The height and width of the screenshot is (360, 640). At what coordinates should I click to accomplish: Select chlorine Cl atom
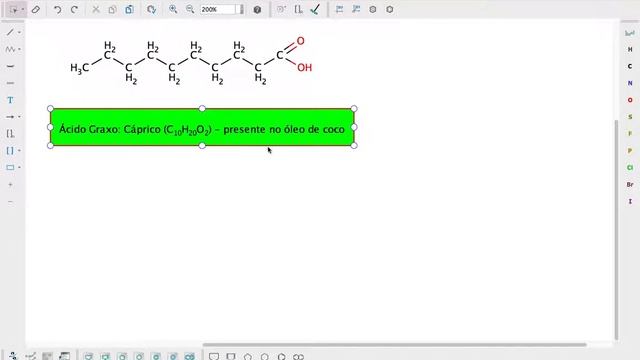[x=630, y=168]
